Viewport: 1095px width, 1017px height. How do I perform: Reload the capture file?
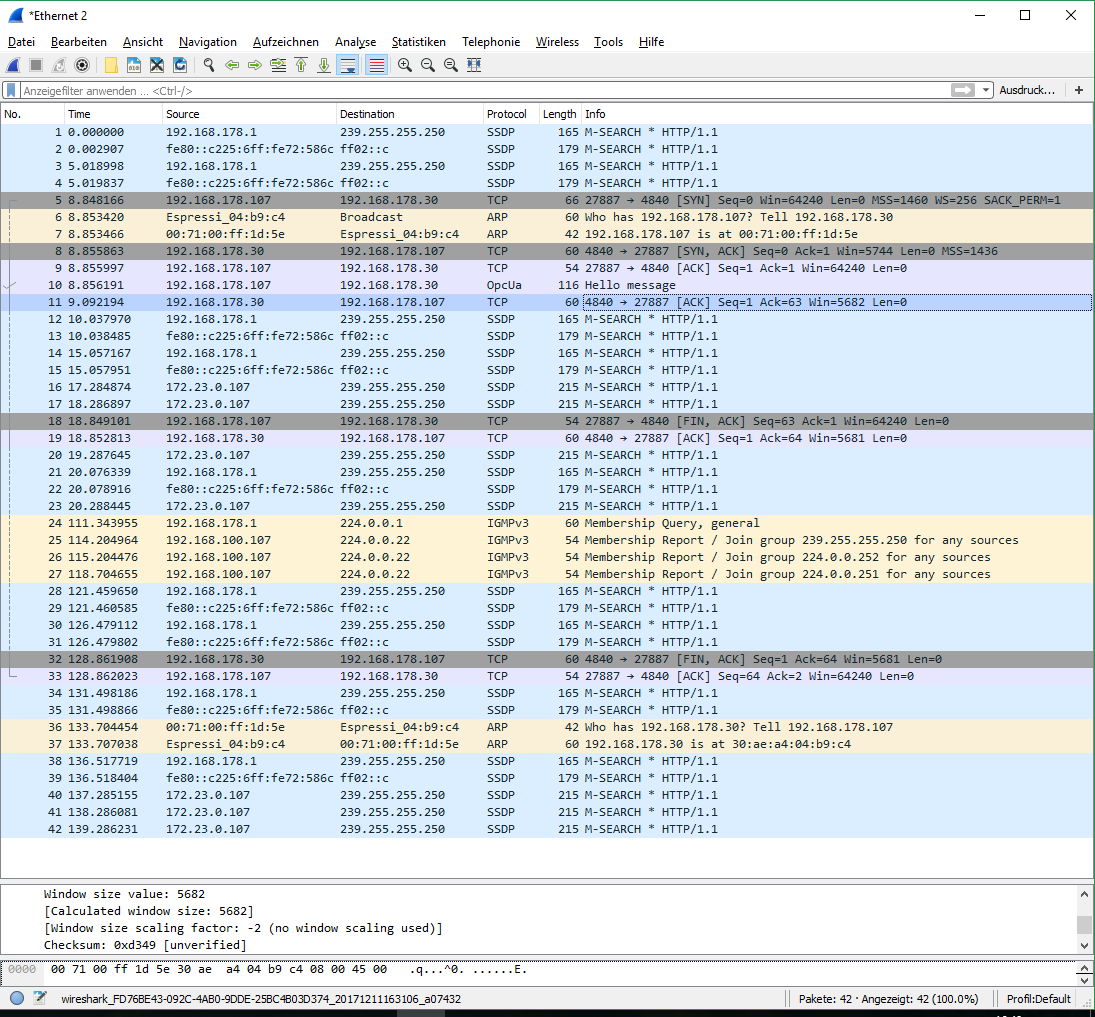(x=180, y=65)
